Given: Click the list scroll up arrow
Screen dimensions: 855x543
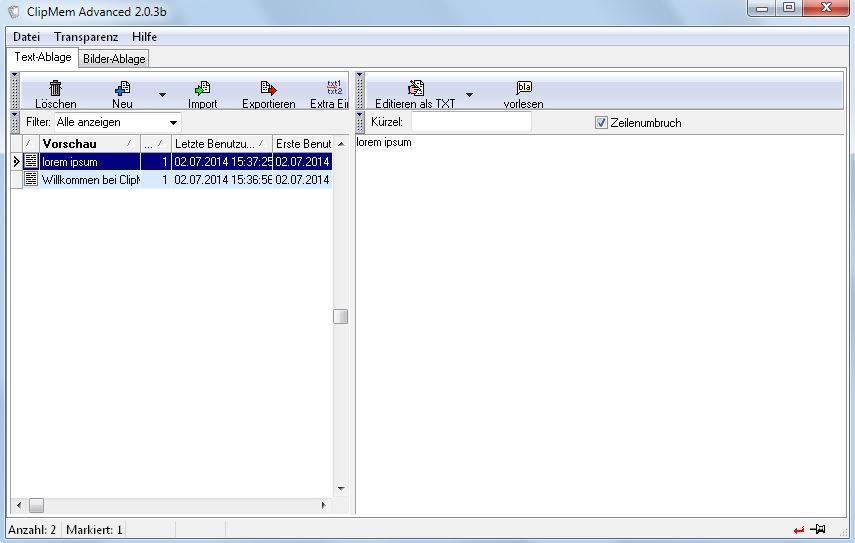Looking at the screenshot, I should (x=341, y=144).
